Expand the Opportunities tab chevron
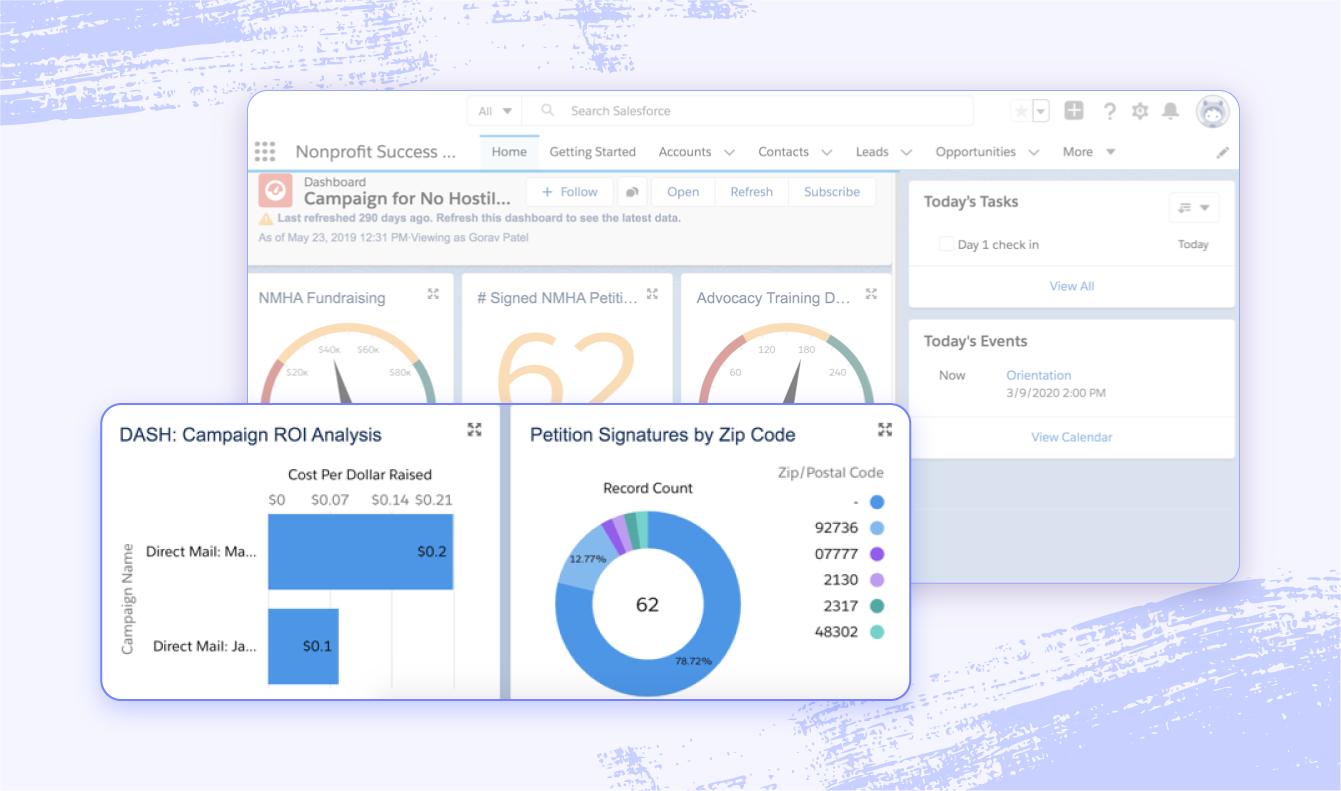The image size is (1341, 791). pos(1034,153)
